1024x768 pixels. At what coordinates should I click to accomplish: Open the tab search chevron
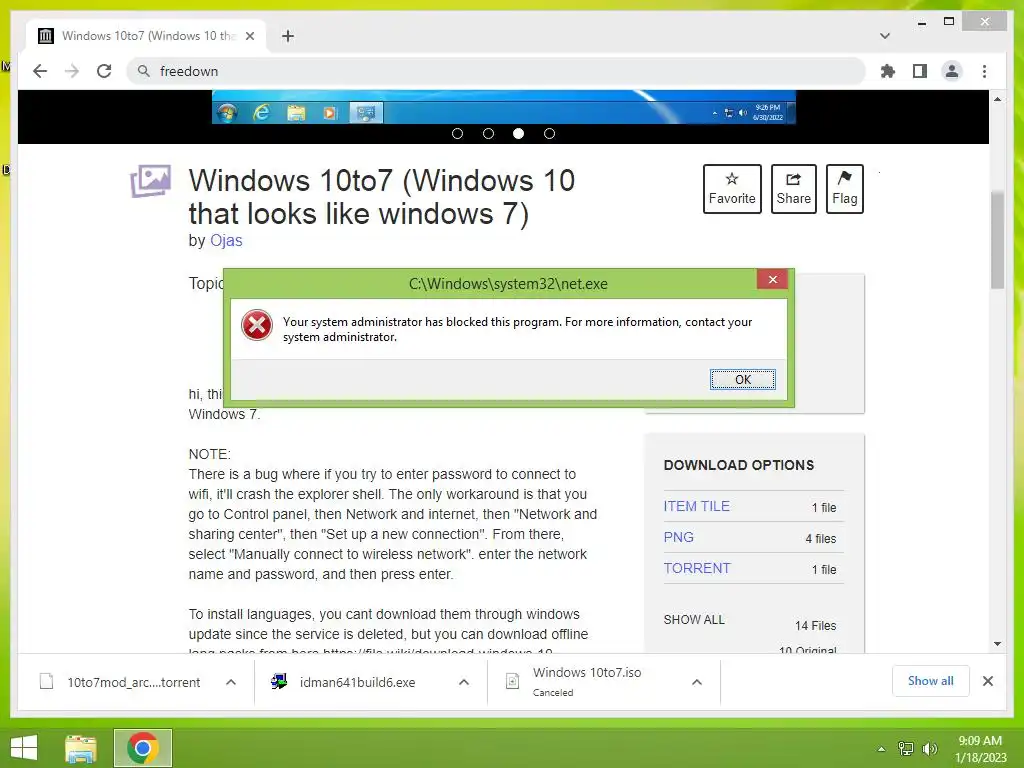[x=884, y=36]
